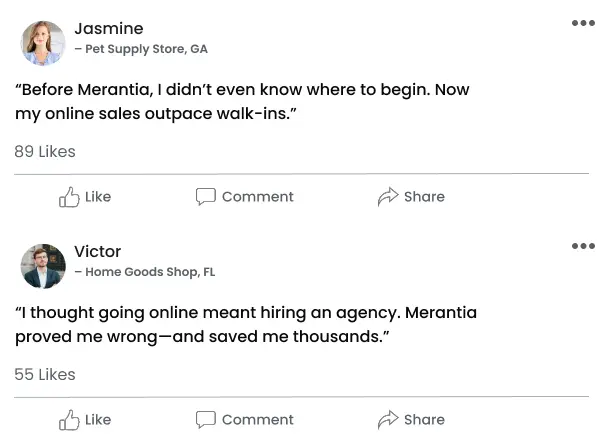
Task: Open the three-dot menu on Jasmine's post
Action: (x=583, y=23)
